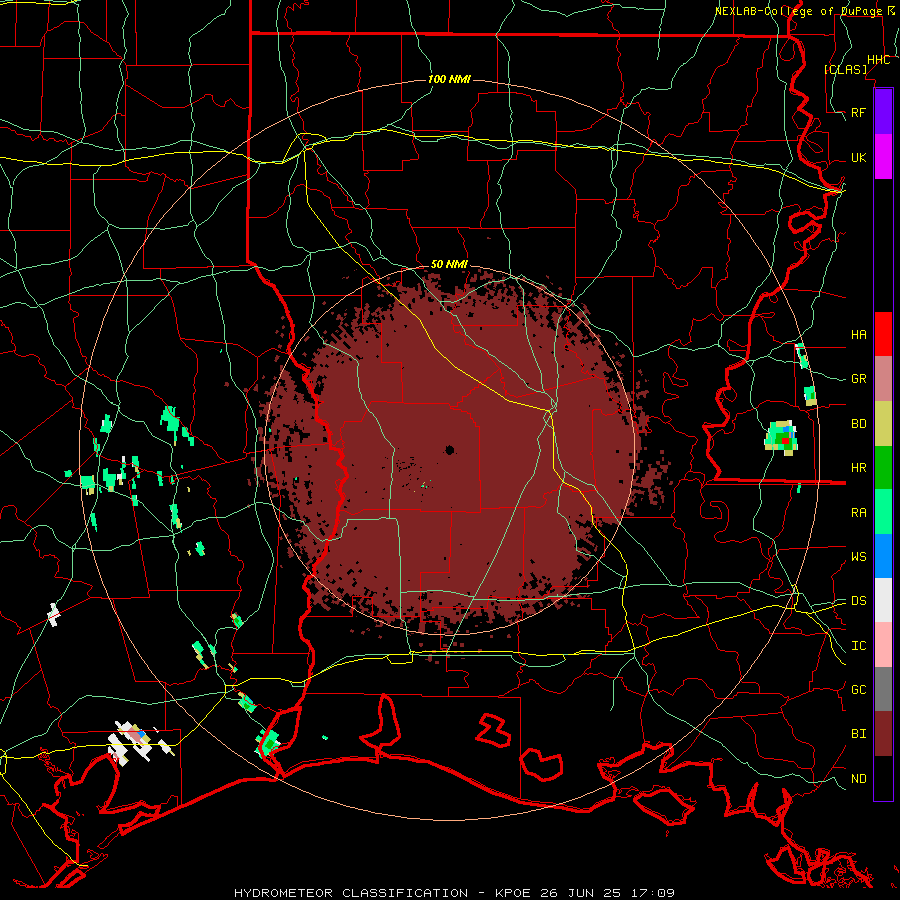Click the 50 NMI range ring label

(x=449, y=264)
